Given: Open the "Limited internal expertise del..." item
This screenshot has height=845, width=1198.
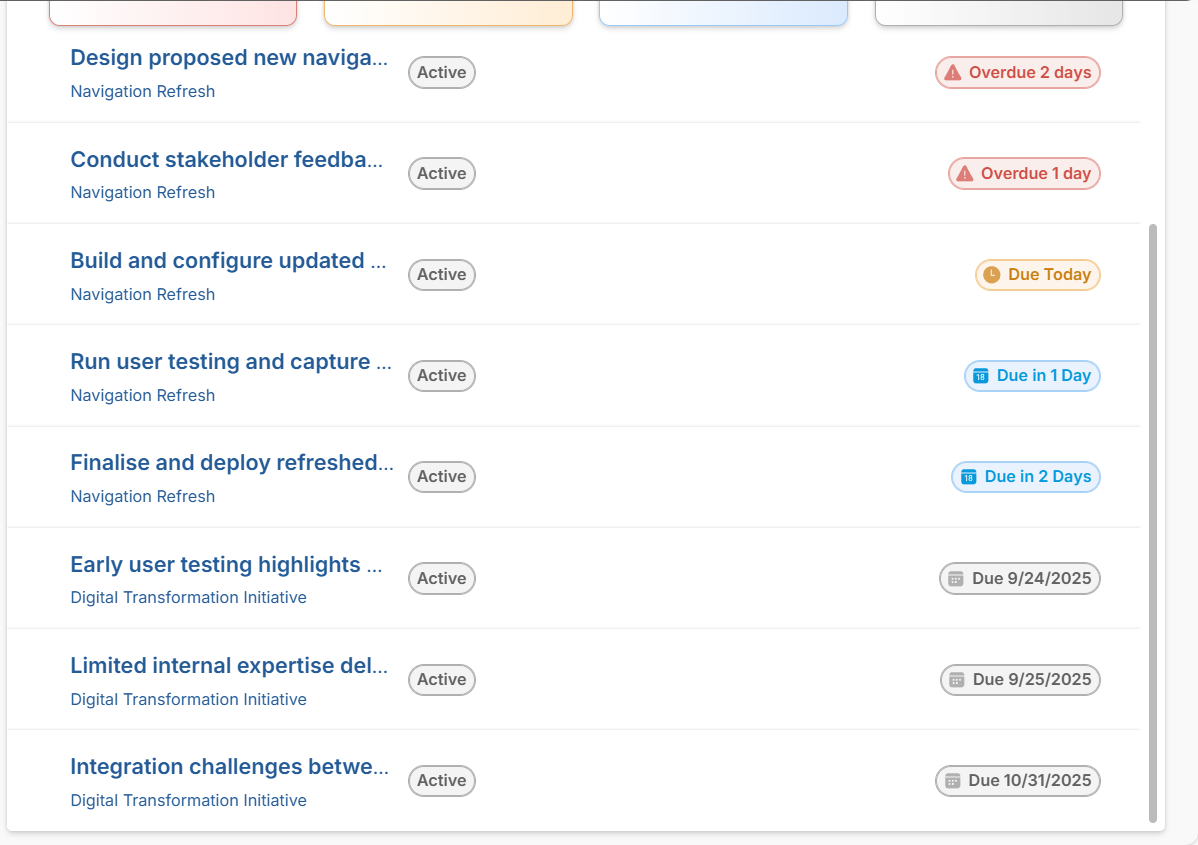Looking at the screenshot, I should coord(229,666).
